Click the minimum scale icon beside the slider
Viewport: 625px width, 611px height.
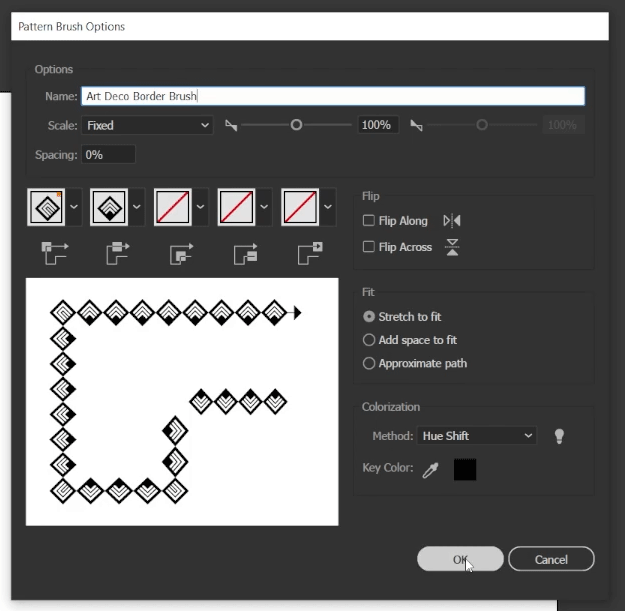click(231, 125)
